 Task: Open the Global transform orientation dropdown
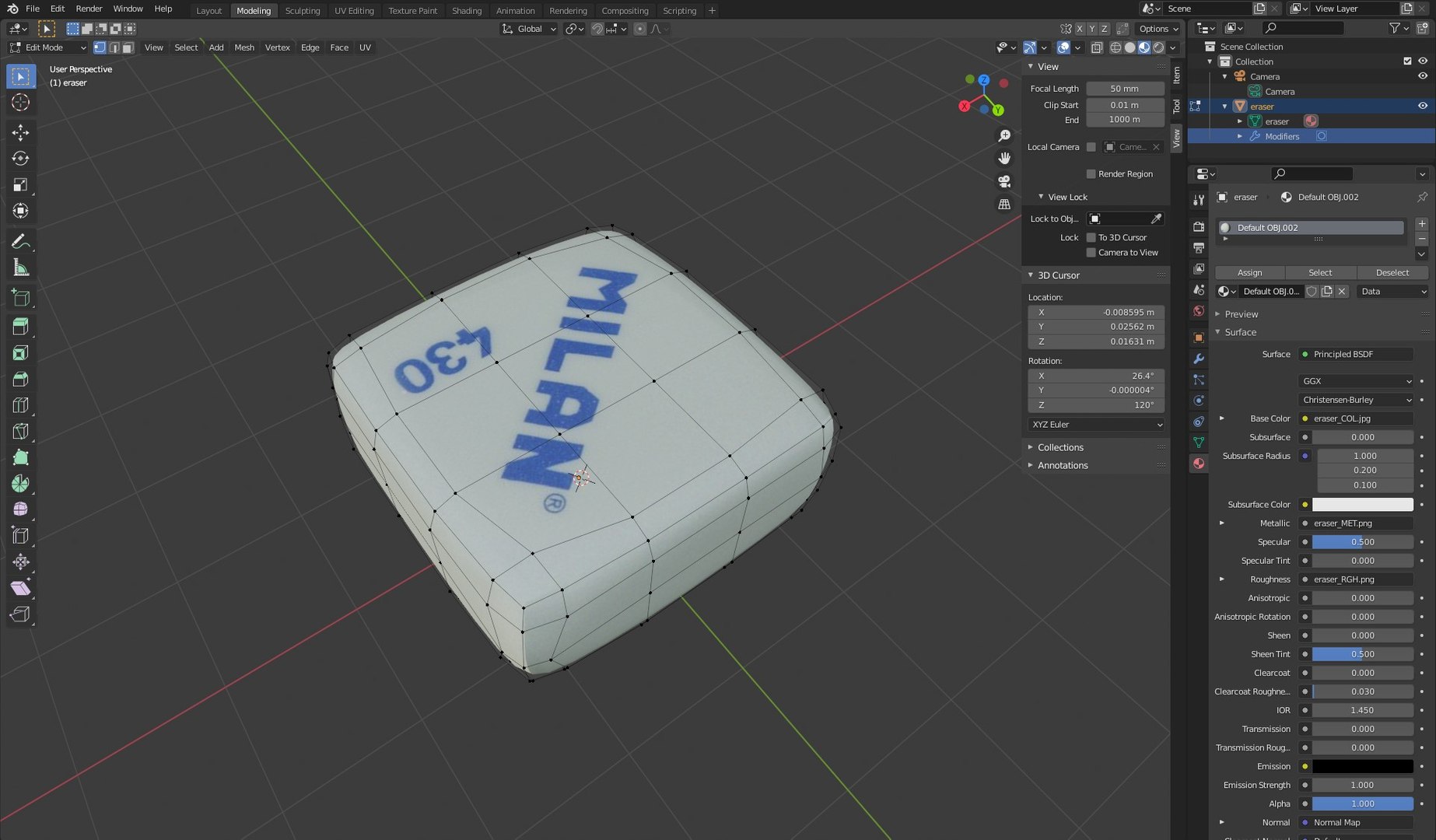pos(529,29)
